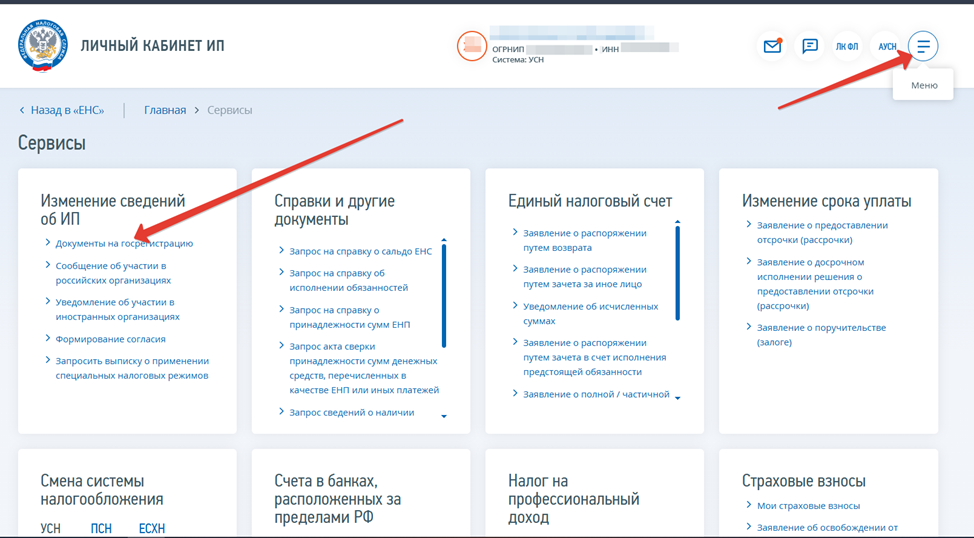This screenshot has height=538, width=974.
Task: Go back via Назад в «ЕНС»
Action: tap(61, 110)
